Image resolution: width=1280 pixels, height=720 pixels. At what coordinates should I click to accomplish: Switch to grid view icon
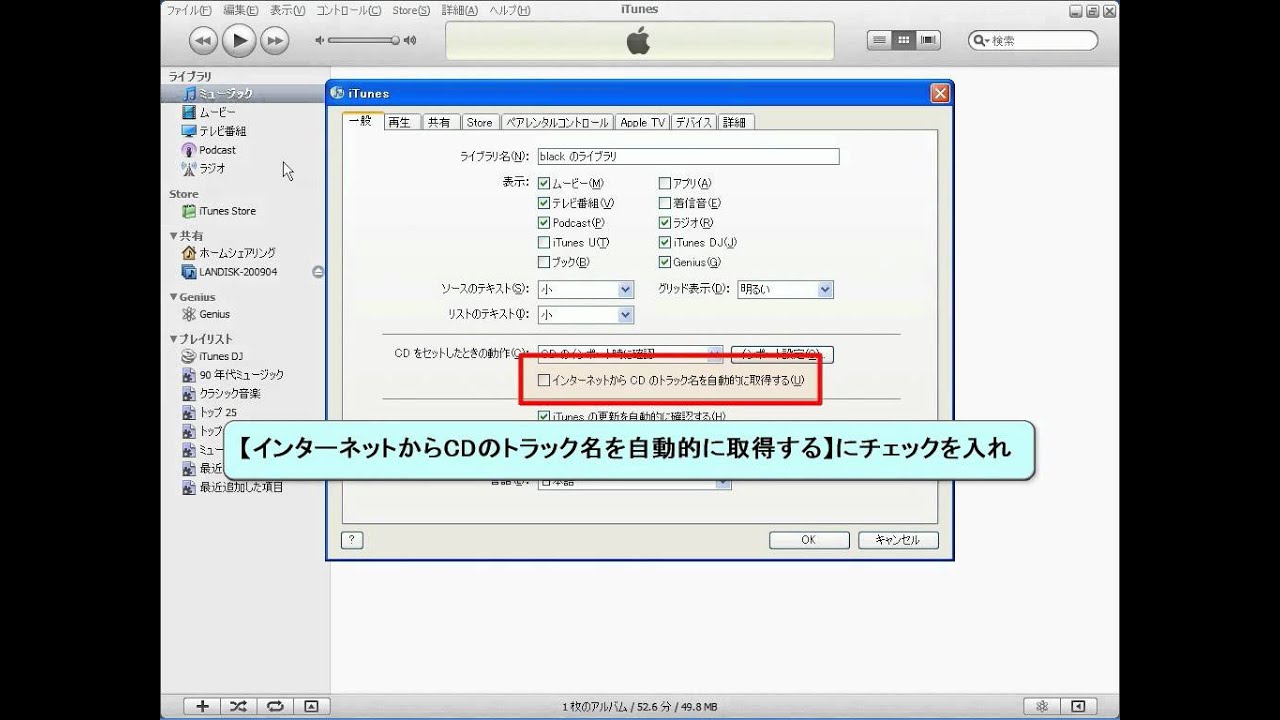(904, 40)
